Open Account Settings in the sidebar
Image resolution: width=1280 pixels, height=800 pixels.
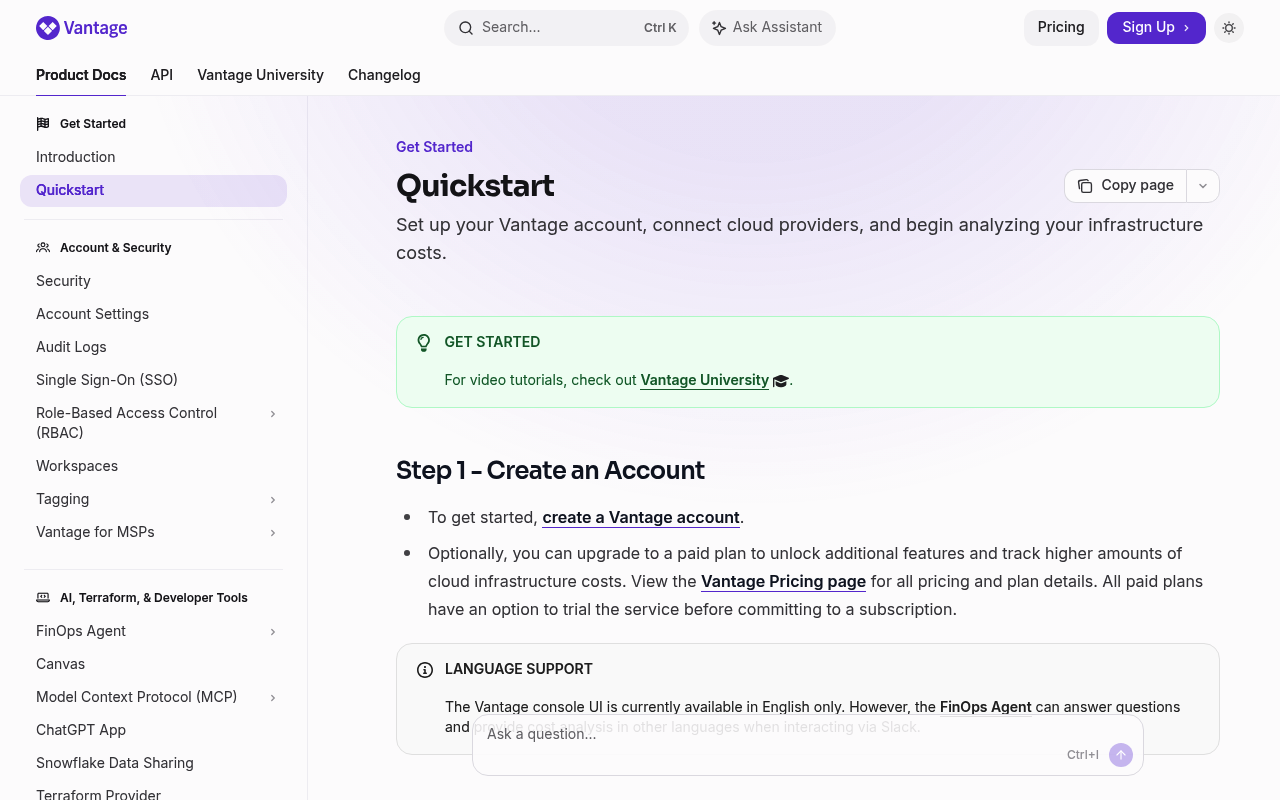coord(153,314)
